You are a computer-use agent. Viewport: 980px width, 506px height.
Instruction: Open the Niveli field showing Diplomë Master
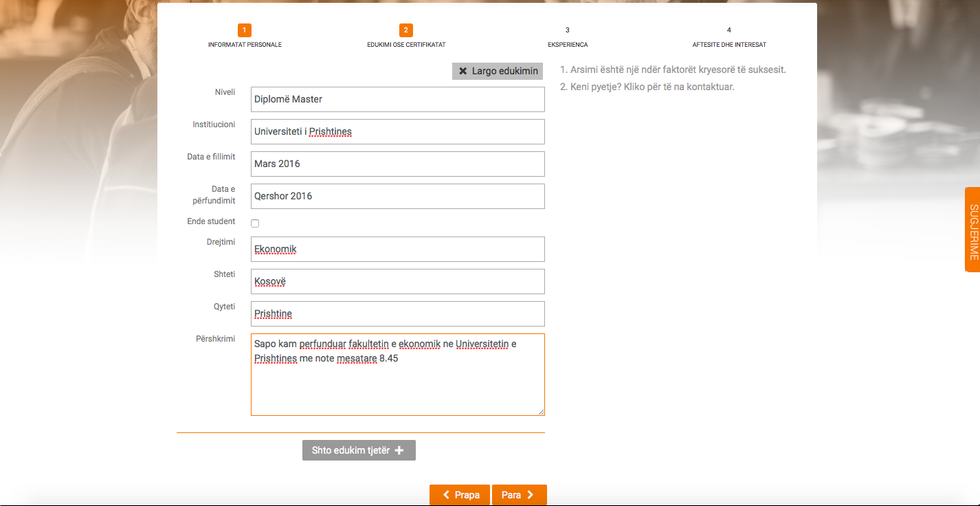[397, 99]
